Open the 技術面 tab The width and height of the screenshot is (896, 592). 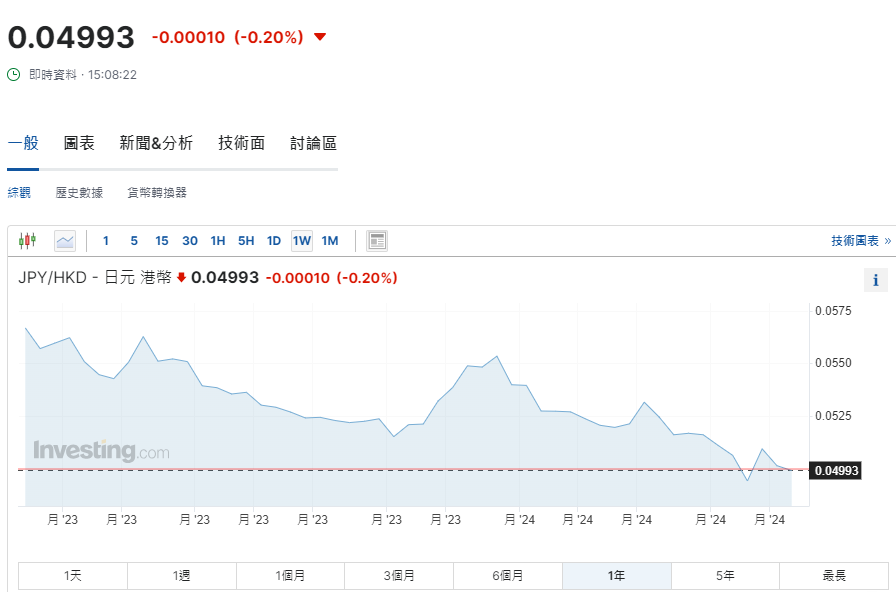point(241,143)
